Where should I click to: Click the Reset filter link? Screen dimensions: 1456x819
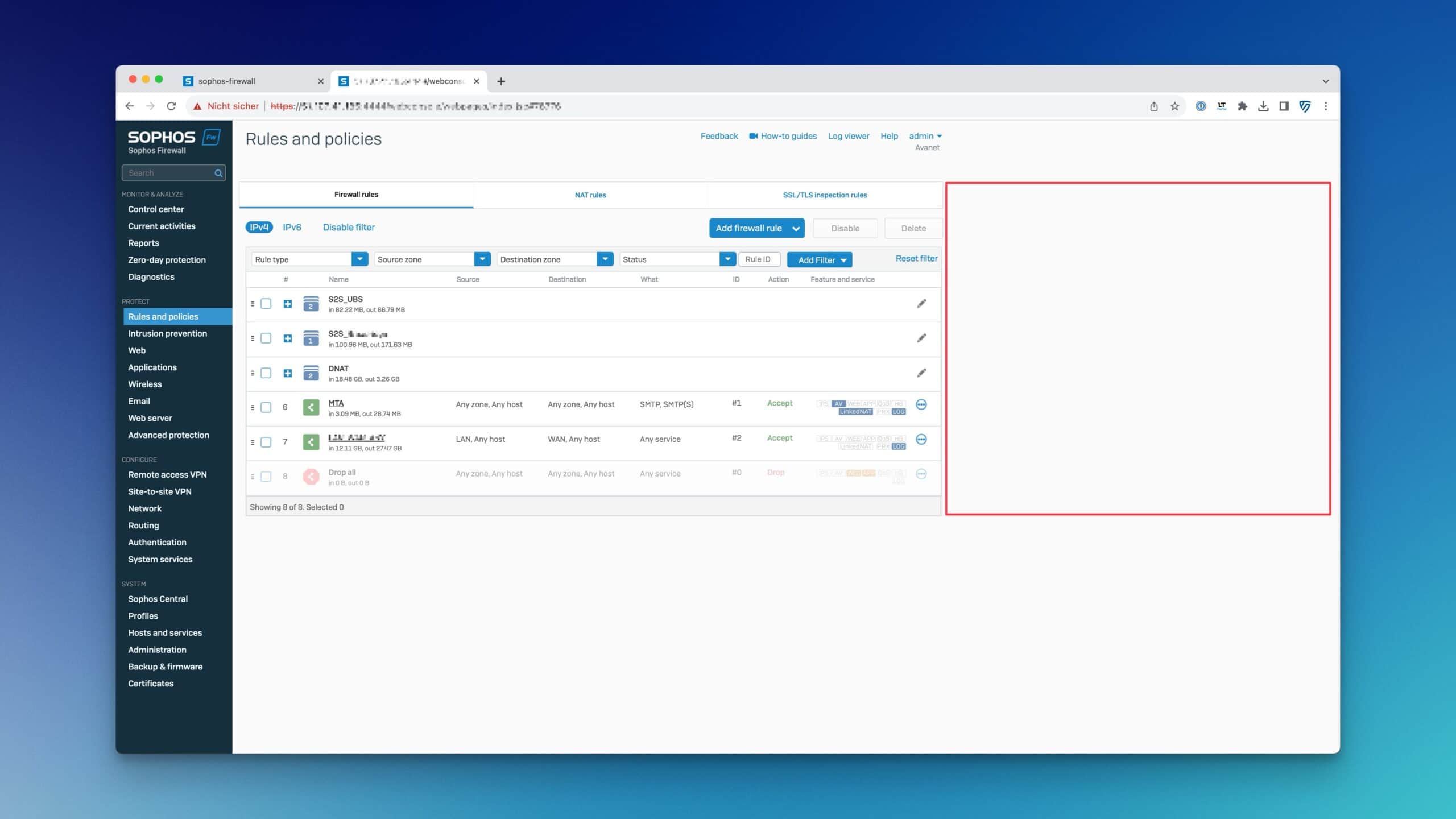pos(916,258)
